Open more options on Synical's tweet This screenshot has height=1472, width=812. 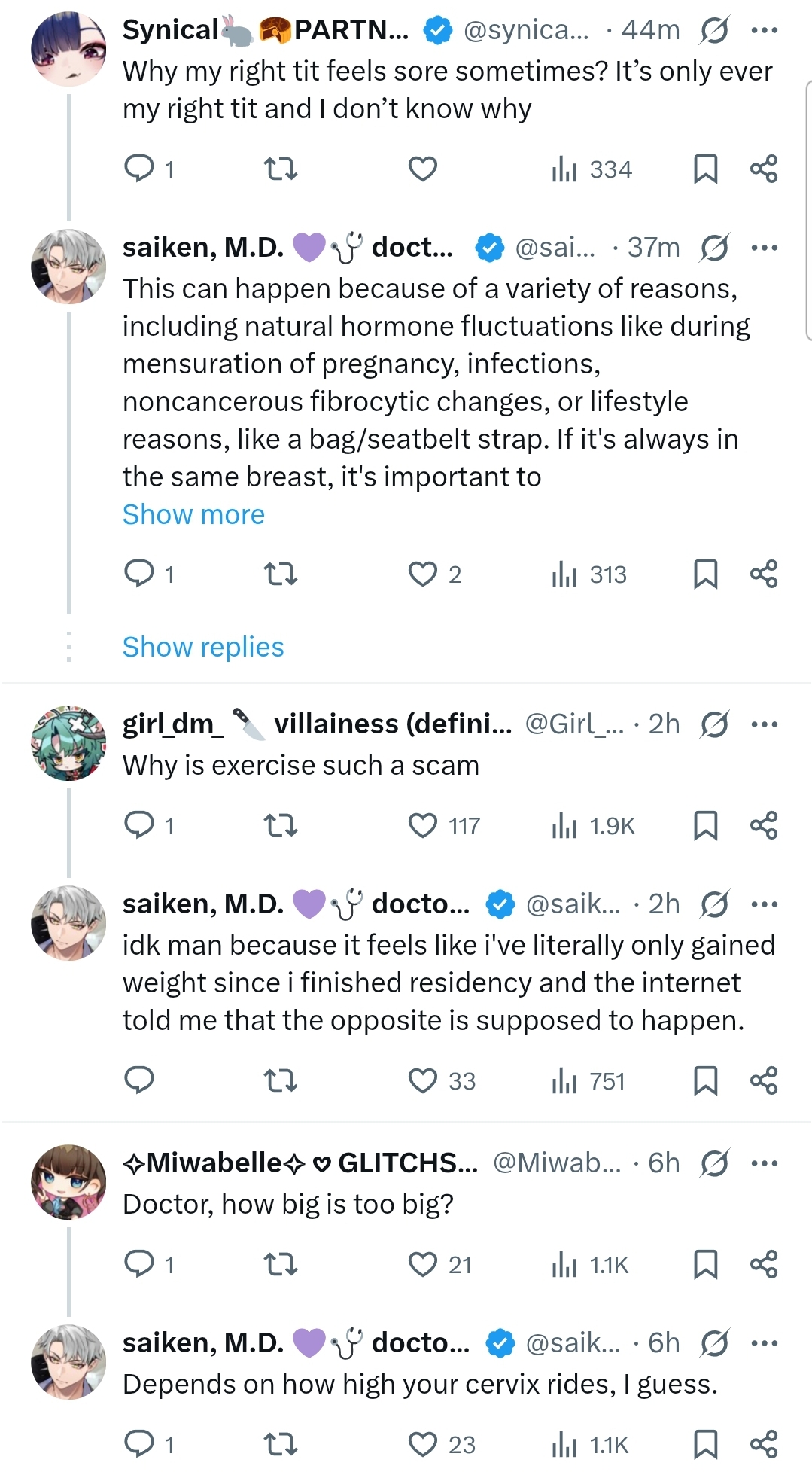(x=764, y=31)
